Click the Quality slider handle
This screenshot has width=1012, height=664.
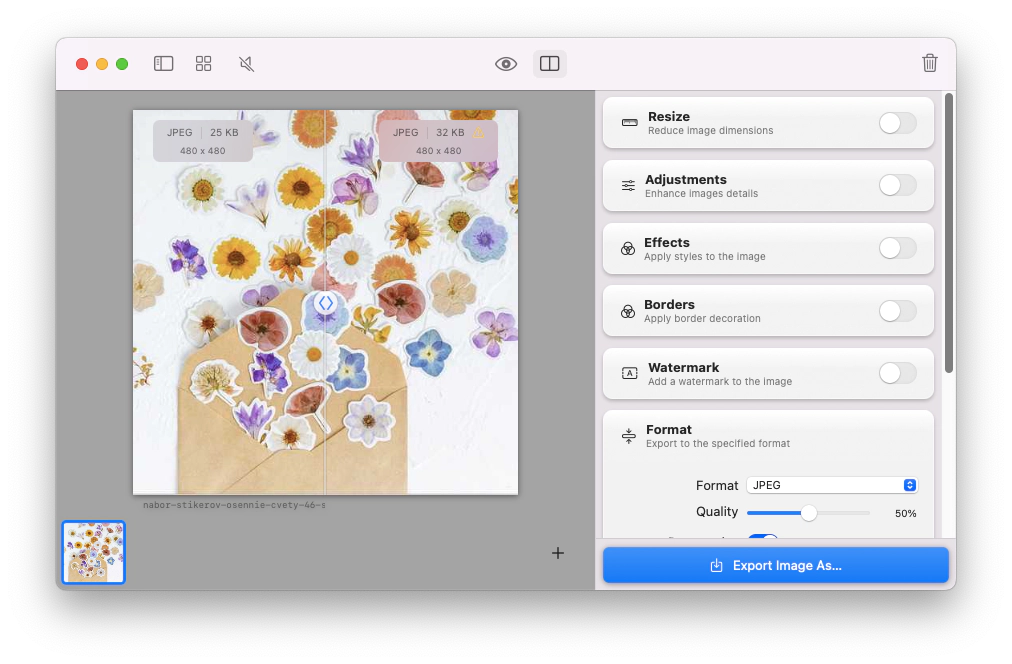tap(808, 513)
